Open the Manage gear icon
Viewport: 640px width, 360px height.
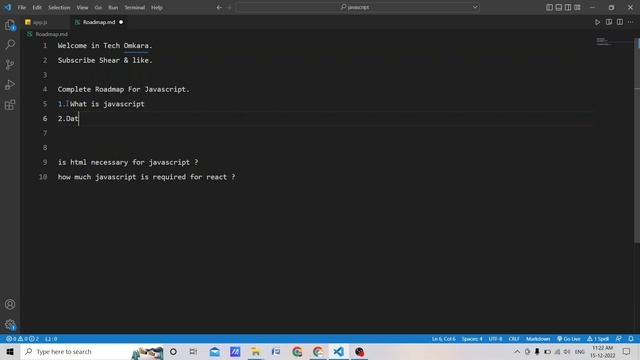click(x=10, y=324)
